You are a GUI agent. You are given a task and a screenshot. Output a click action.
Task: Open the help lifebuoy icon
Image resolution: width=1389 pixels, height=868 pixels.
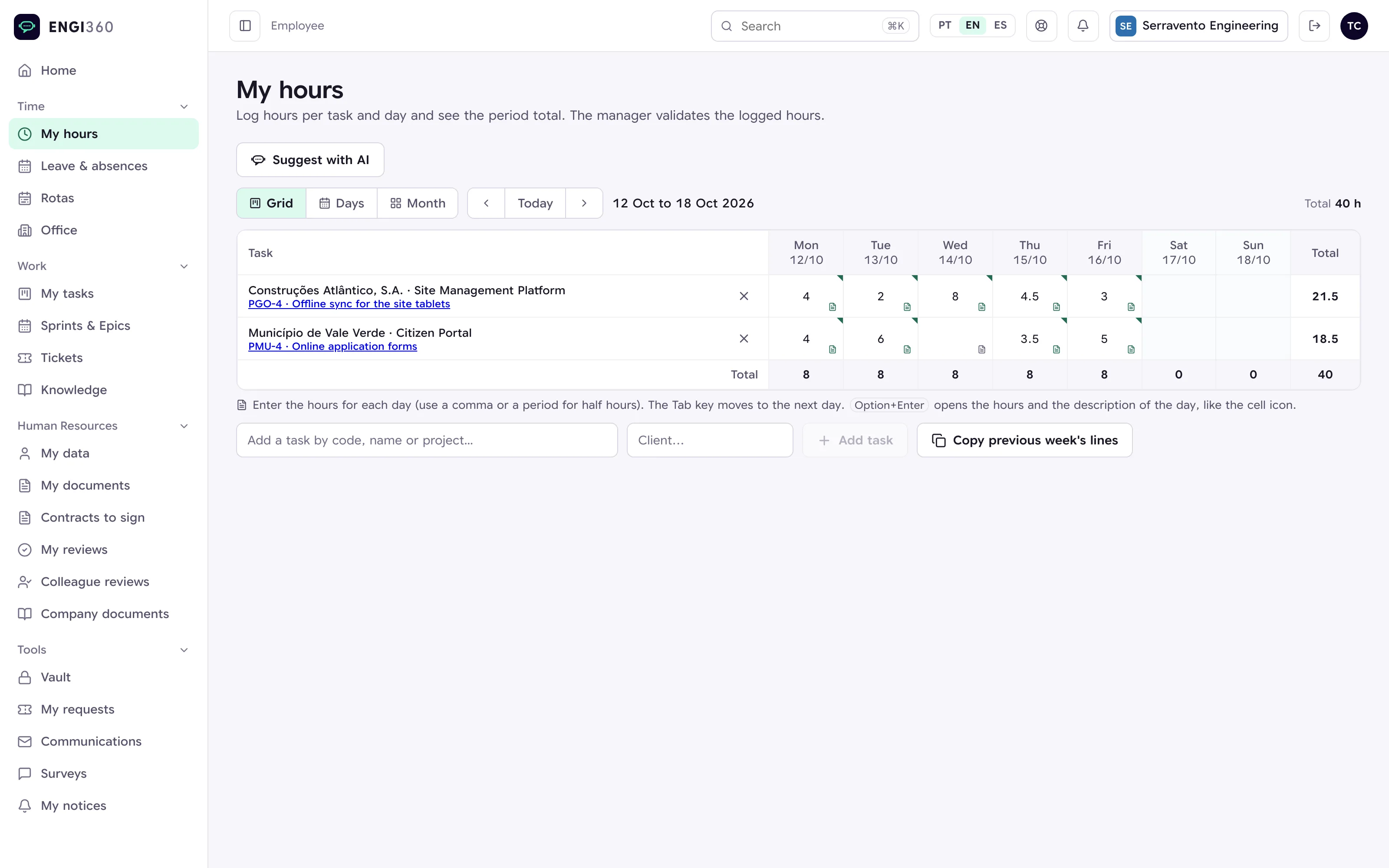pos(1041,26)
